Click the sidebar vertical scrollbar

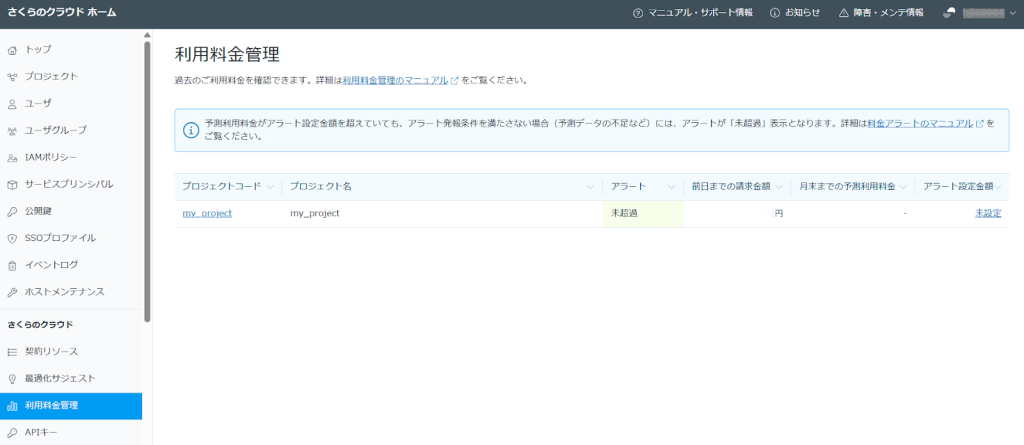[148, 180]
